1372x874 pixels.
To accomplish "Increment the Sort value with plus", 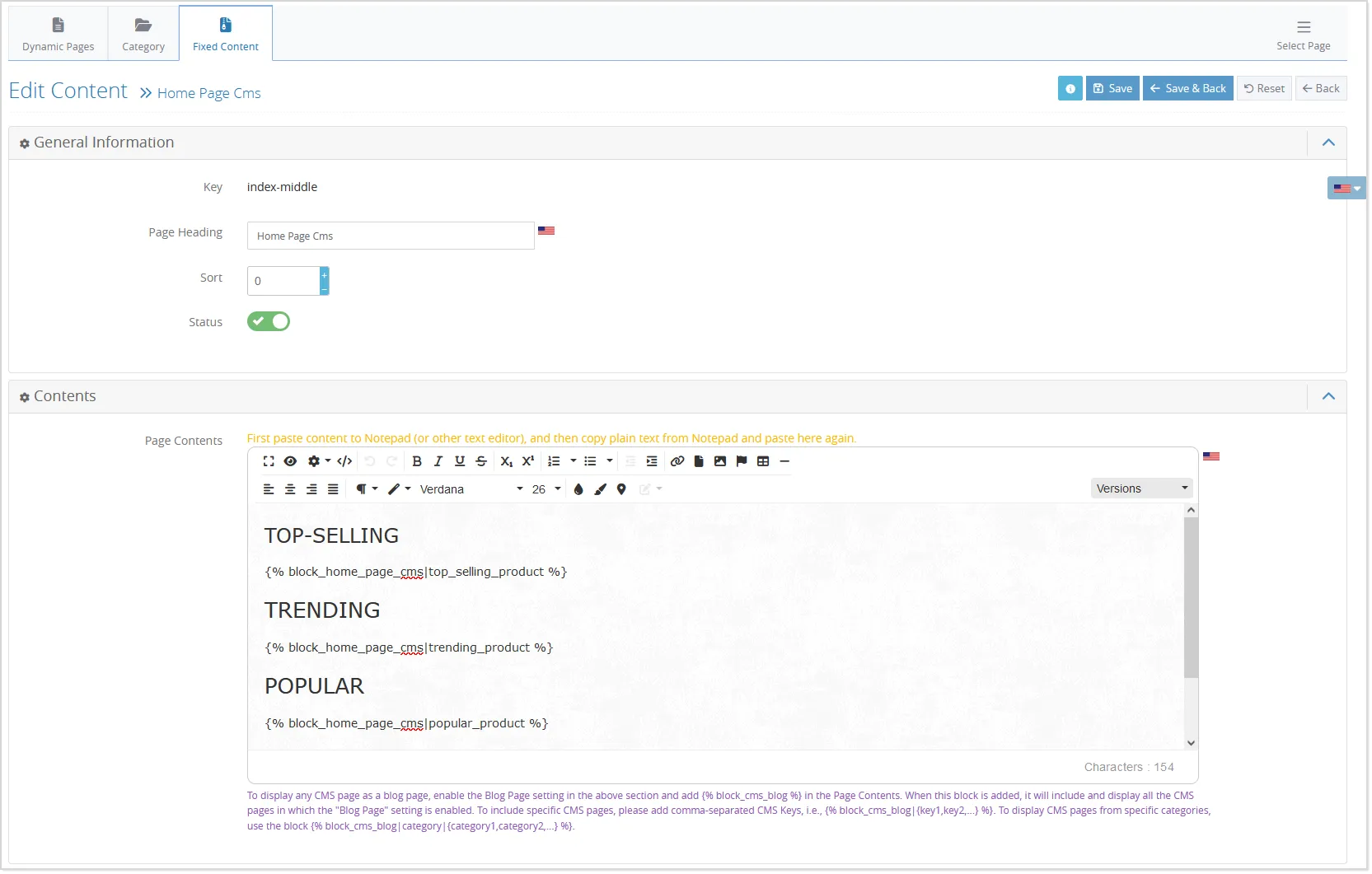I will [x=325, y=274].
